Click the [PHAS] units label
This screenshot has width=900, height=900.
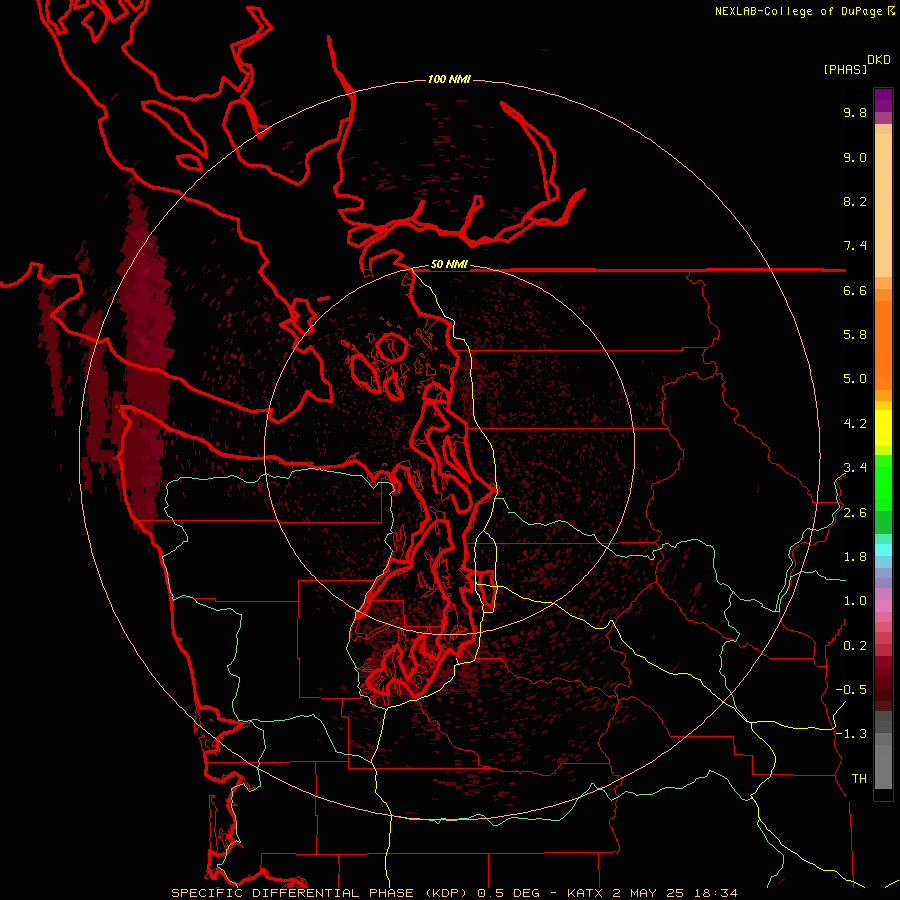click(x=845, y=70)
